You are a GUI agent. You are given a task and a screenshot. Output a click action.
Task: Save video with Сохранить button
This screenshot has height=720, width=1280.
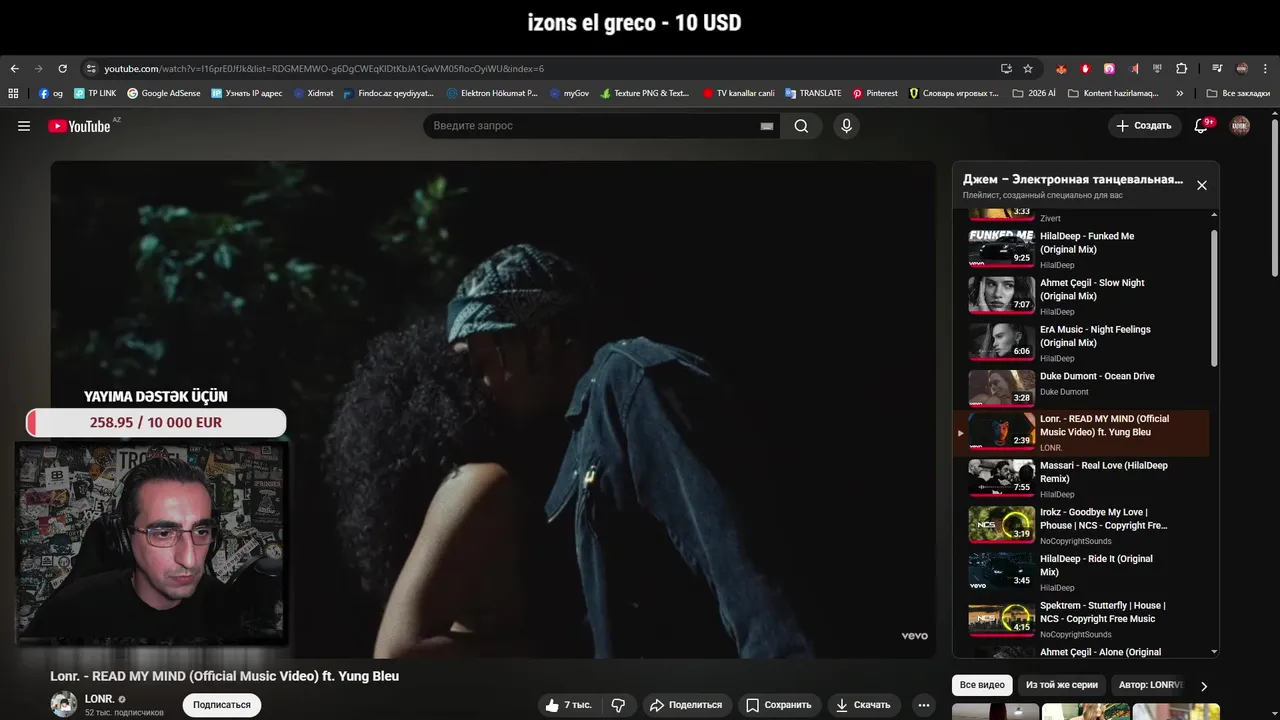[x=779, y=705]
